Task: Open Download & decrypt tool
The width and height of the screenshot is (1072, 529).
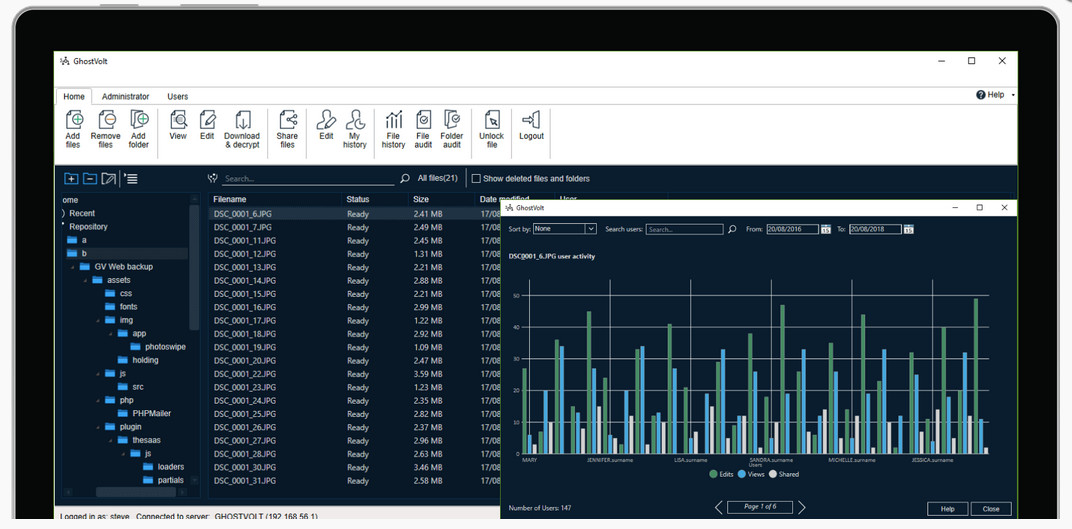Action: 242,121
